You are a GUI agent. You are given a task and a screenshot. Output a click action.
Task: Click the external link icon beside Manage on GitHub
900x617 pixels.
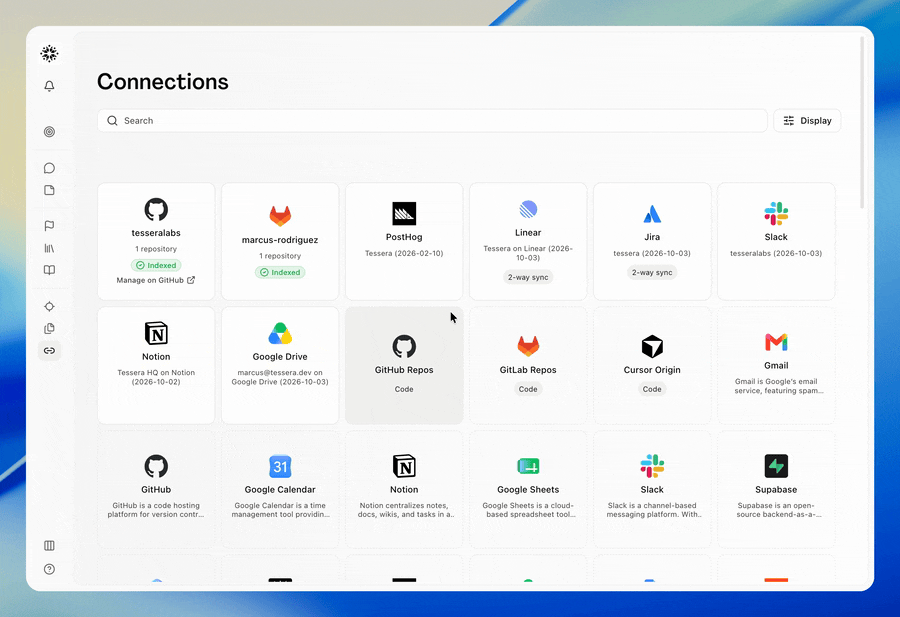click(191, 280)
